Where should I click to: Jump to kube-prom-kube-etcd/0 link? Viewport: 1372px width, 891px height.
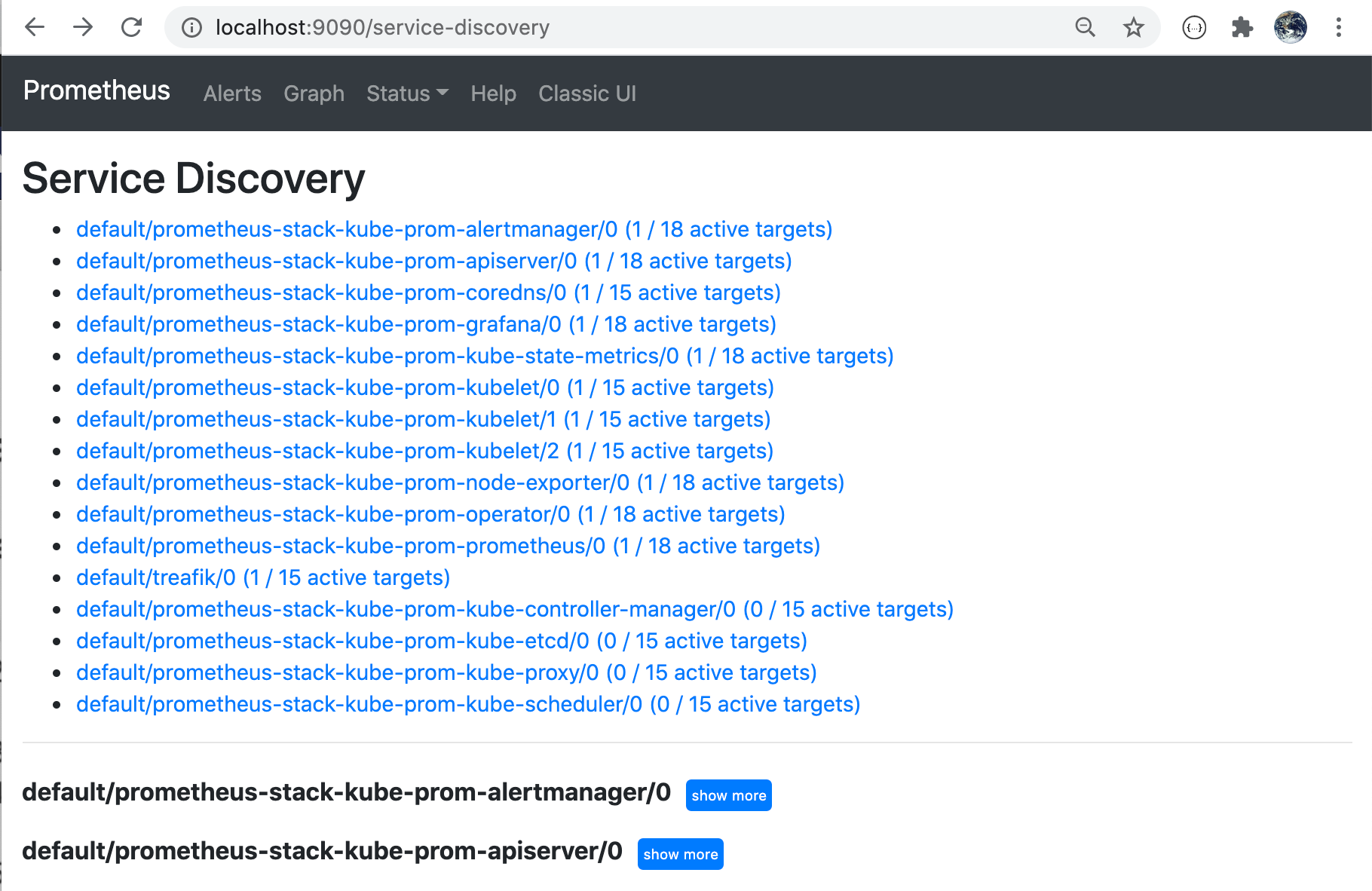coord(442,641)
